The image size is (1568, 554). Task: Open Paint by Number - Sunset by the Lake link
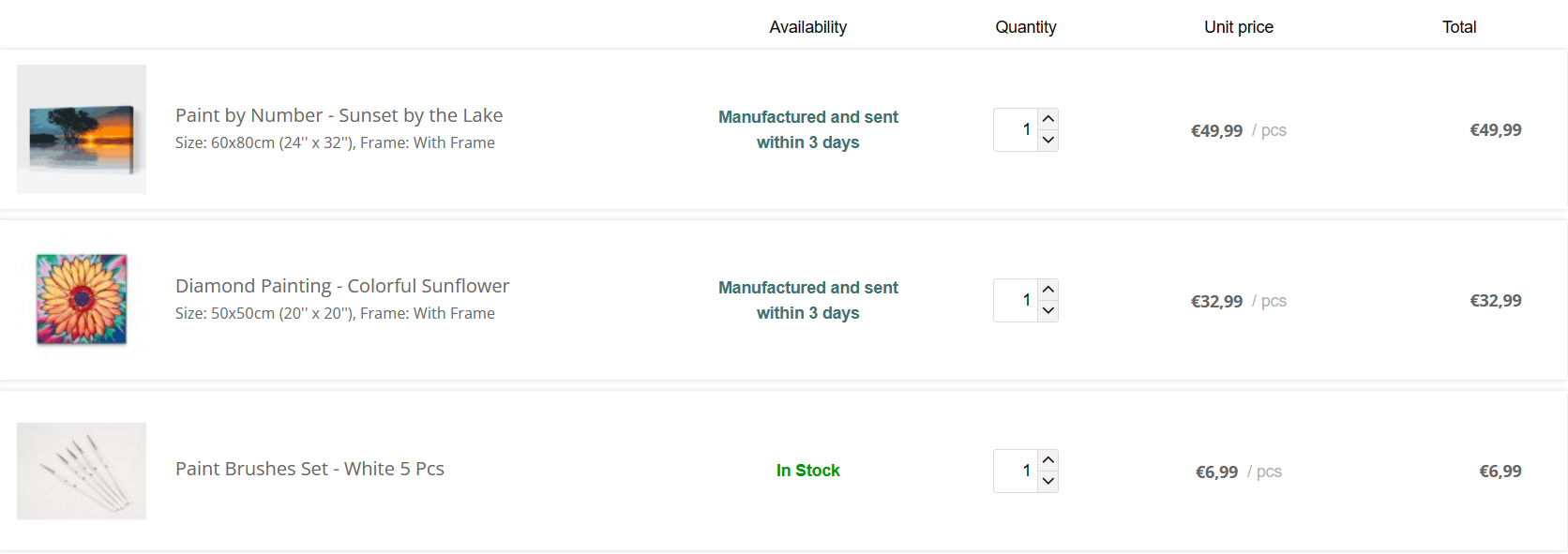pos(339,115)
